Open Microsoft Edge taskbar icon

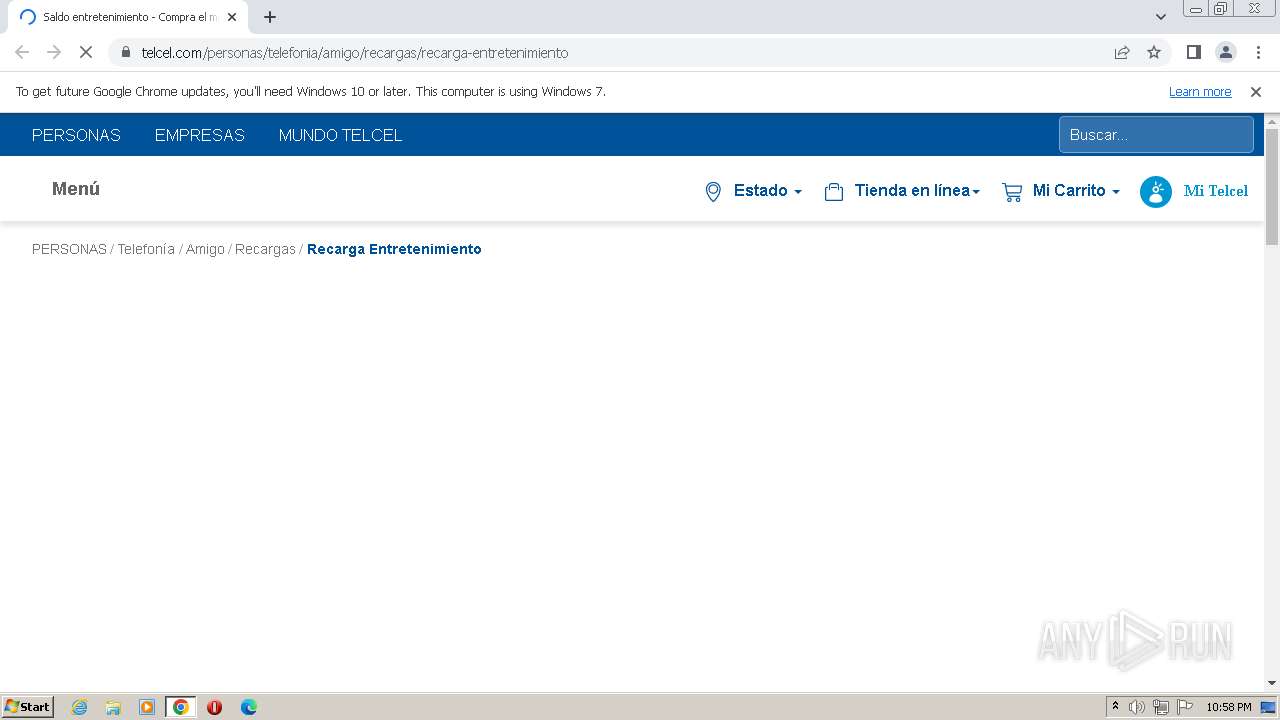click(x=248, y=707)
